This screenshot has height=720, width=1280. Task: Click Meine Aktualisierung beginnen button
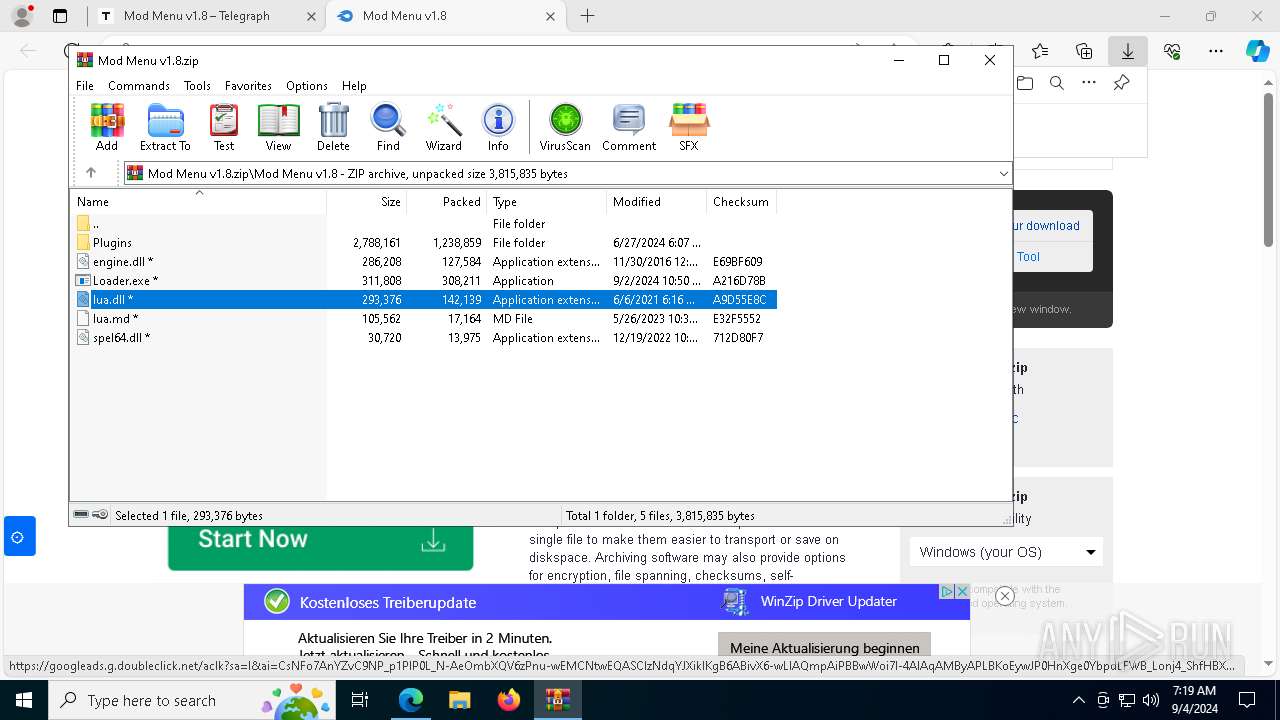(825, 648)
